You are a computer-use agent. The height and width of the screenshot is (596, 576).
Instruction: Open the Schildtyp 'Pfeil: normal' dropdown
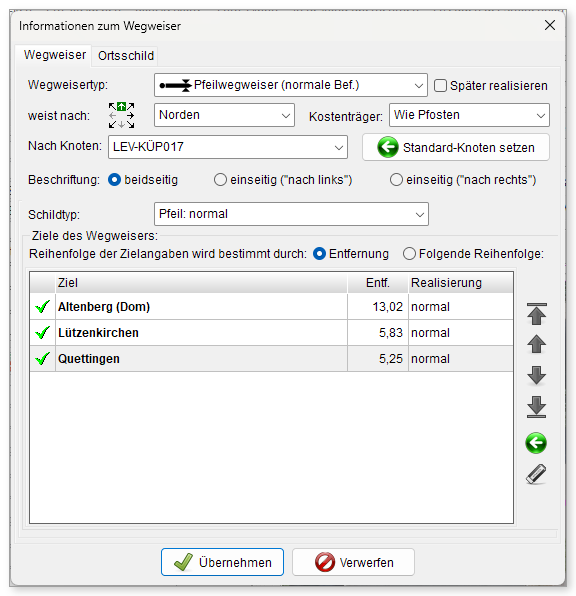[x=291, y=214]
